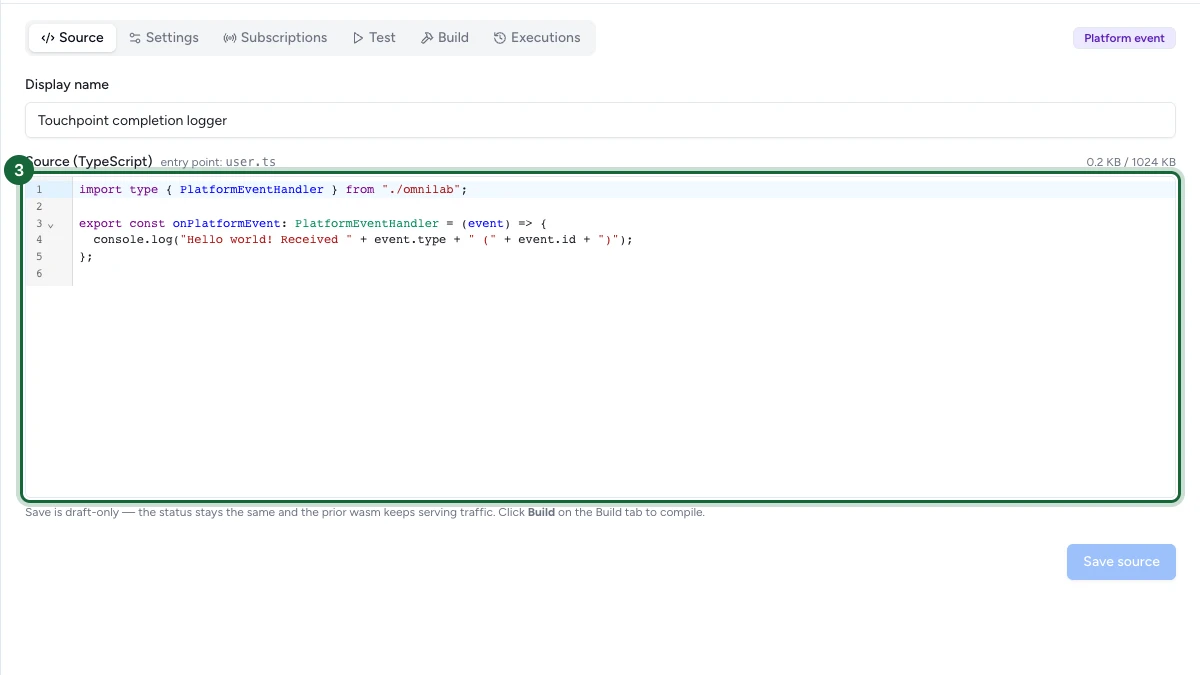Collapse the code fold arrow on line 3

click(x=51, y=224)
